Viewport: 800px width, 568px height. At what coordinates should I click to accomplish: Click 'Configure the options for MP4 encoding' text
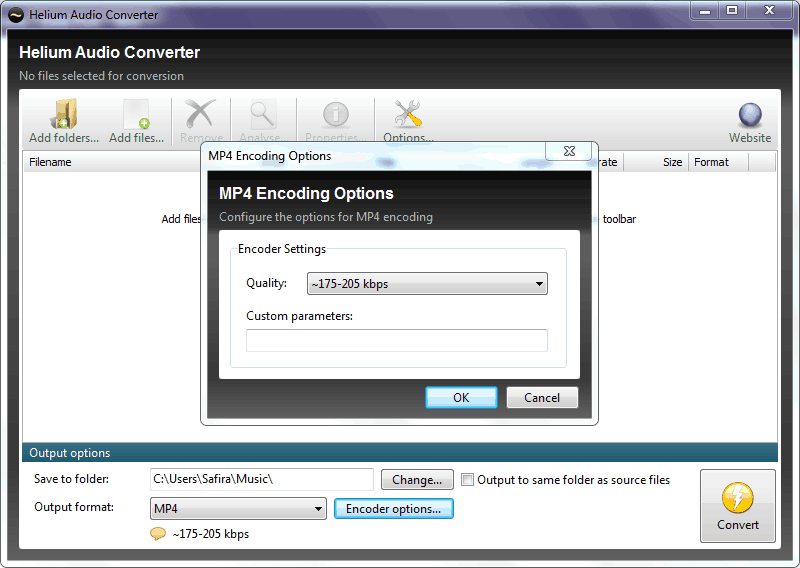[x=326, y=217]
